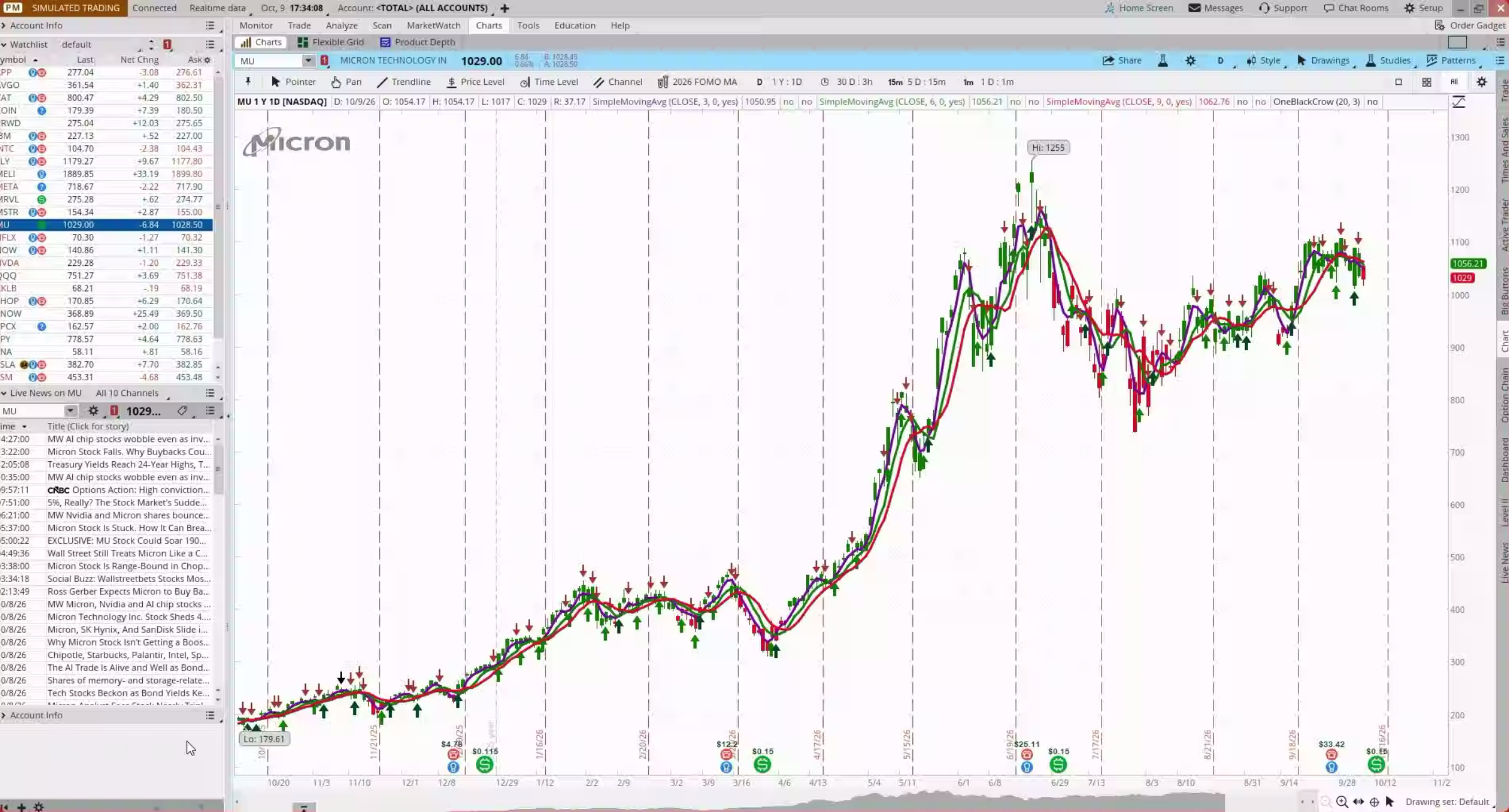
Task: Open Chat Rooms
Action: click(x=1356, y=8)
